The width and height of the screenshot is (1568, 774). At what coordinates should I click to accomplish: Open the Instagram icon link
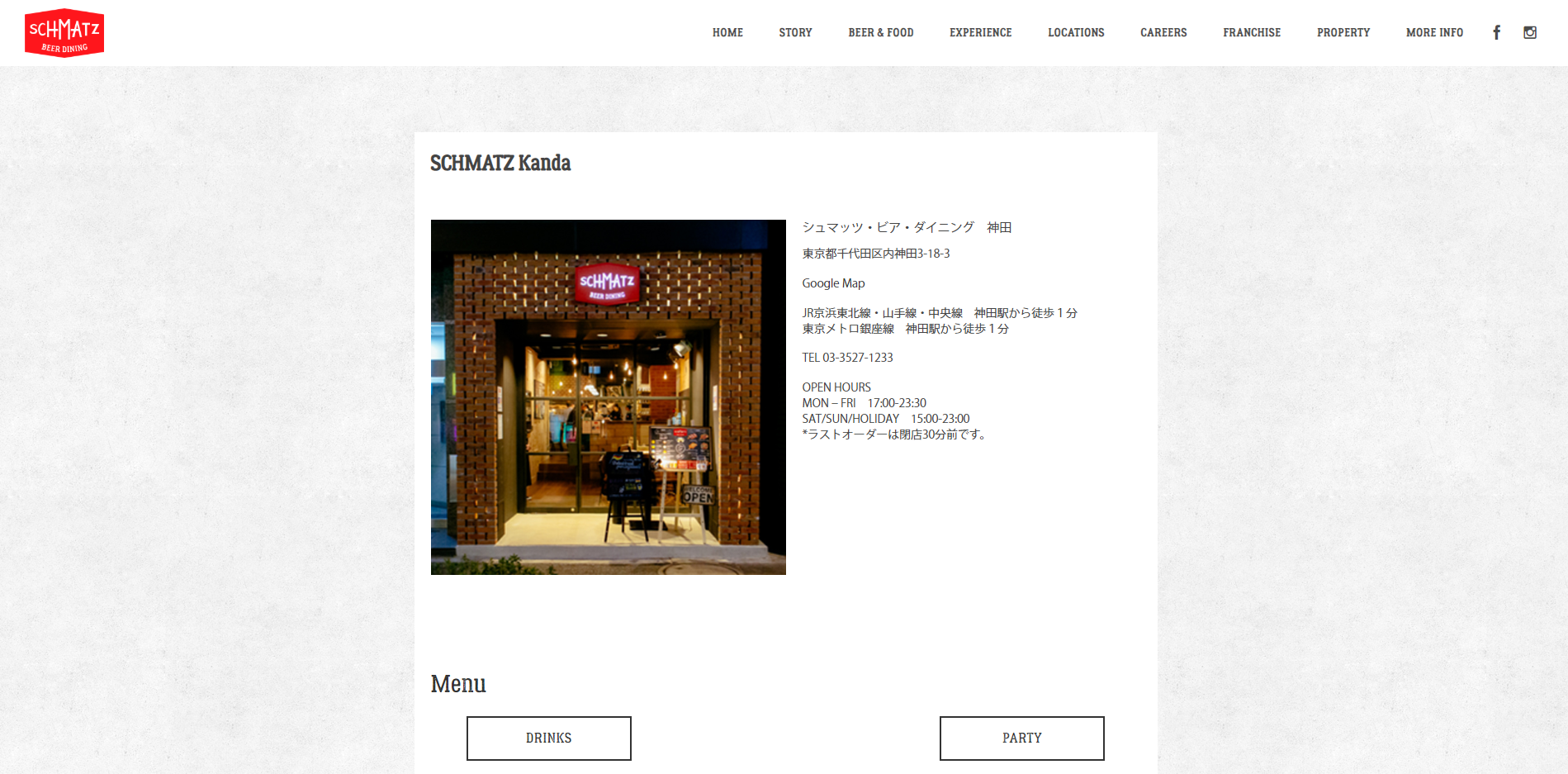[1530, 32]
